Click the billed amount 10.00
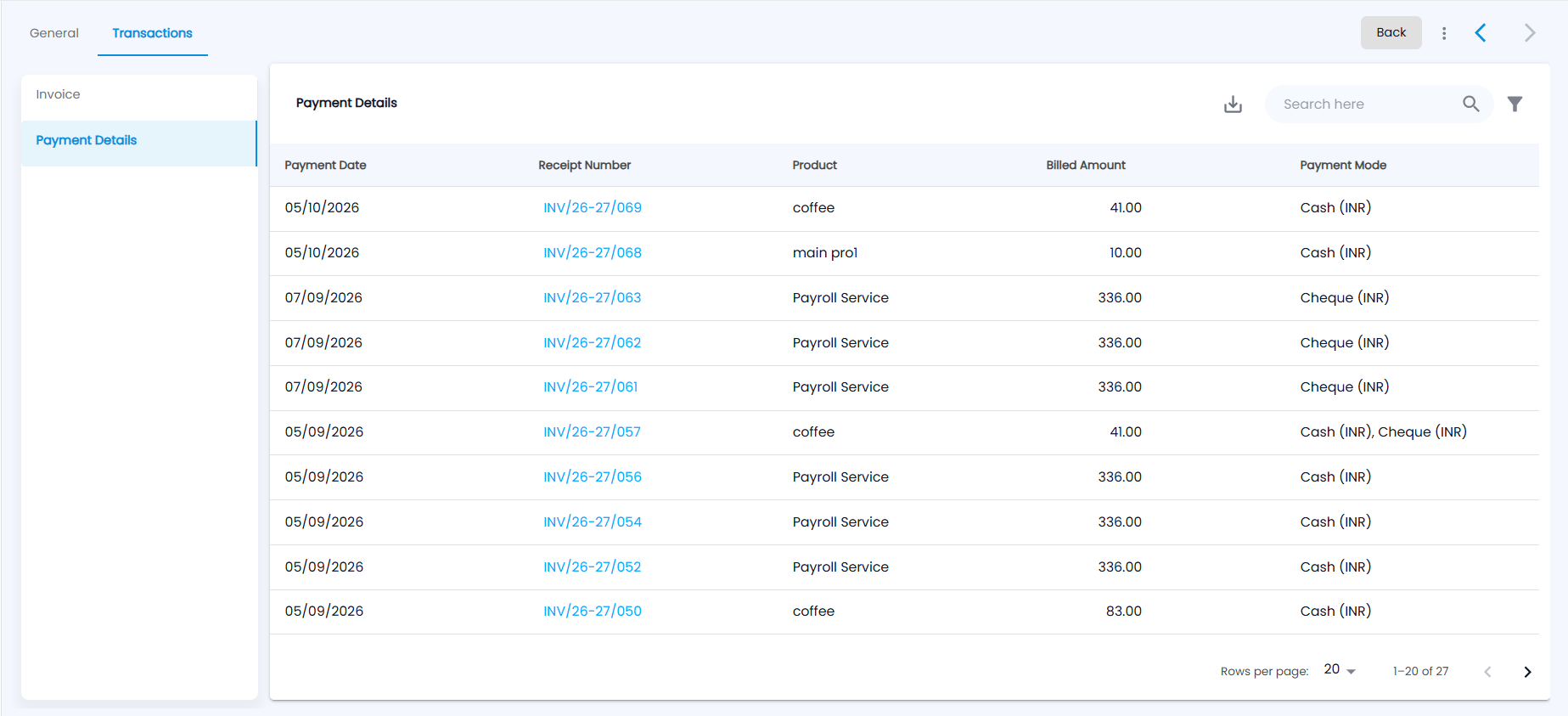Viewport: 1568px width, 716px height. coord(1126,253)
